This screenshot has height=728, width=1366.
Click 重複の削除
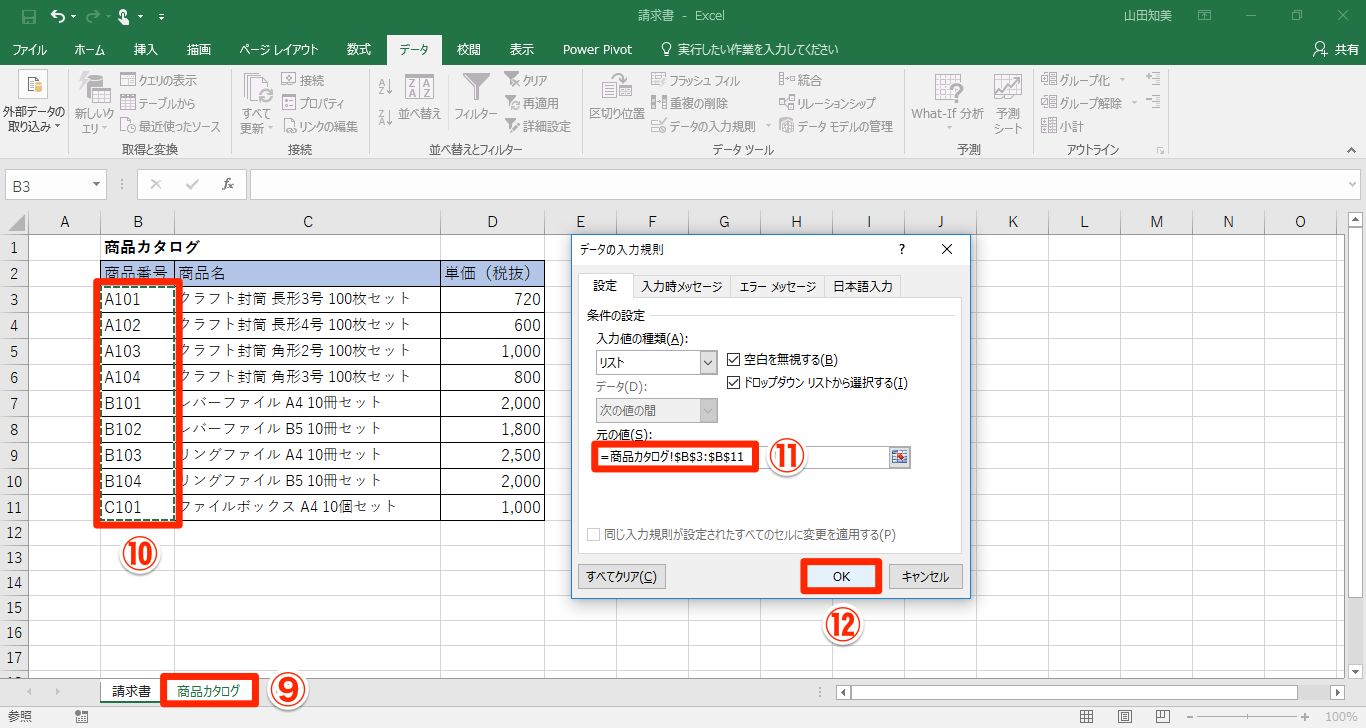pyautogui.click(x=690, y=103)
